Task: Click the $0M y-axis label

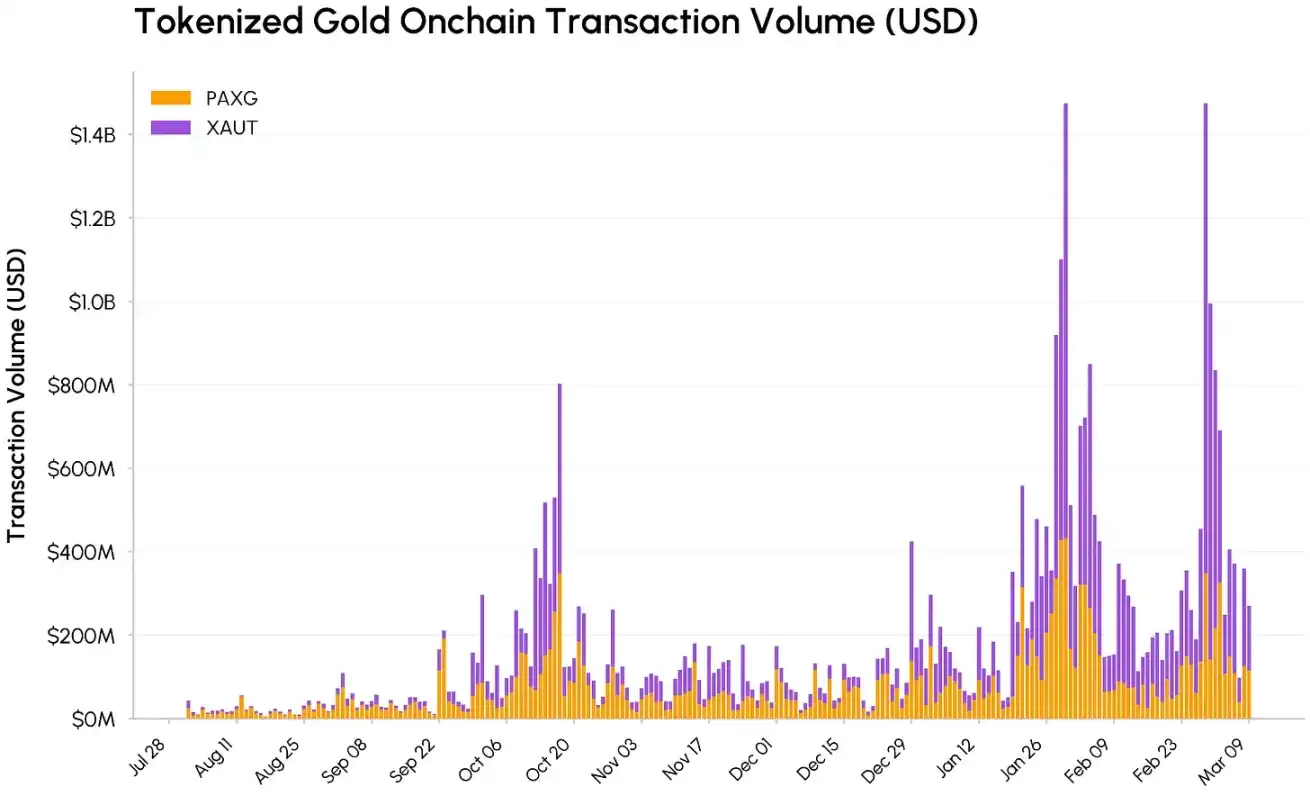Action: click(96, 719)
